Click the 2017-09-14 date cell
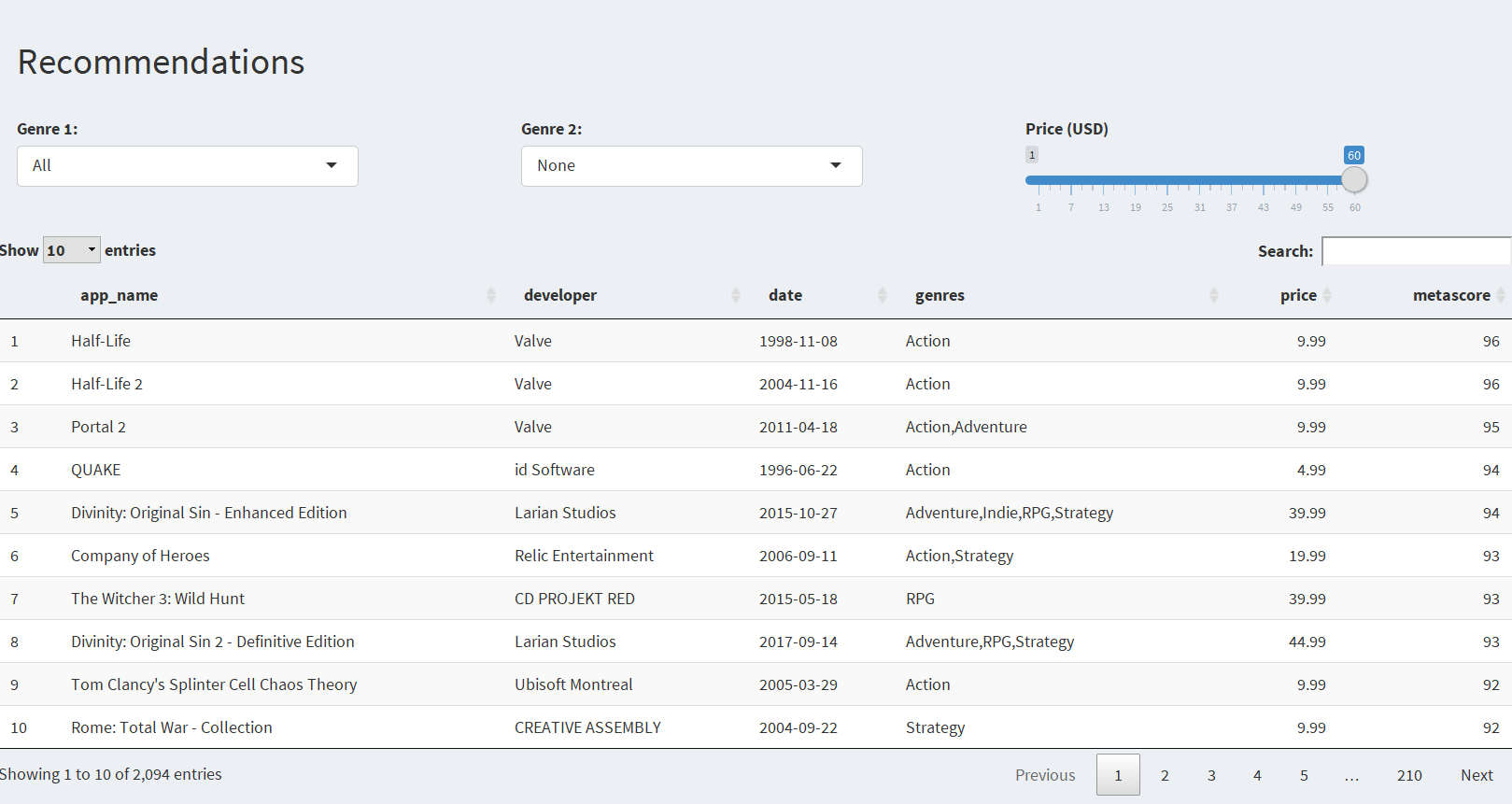1512x804 pixels. pyautogui.click(x=798, y=642)
